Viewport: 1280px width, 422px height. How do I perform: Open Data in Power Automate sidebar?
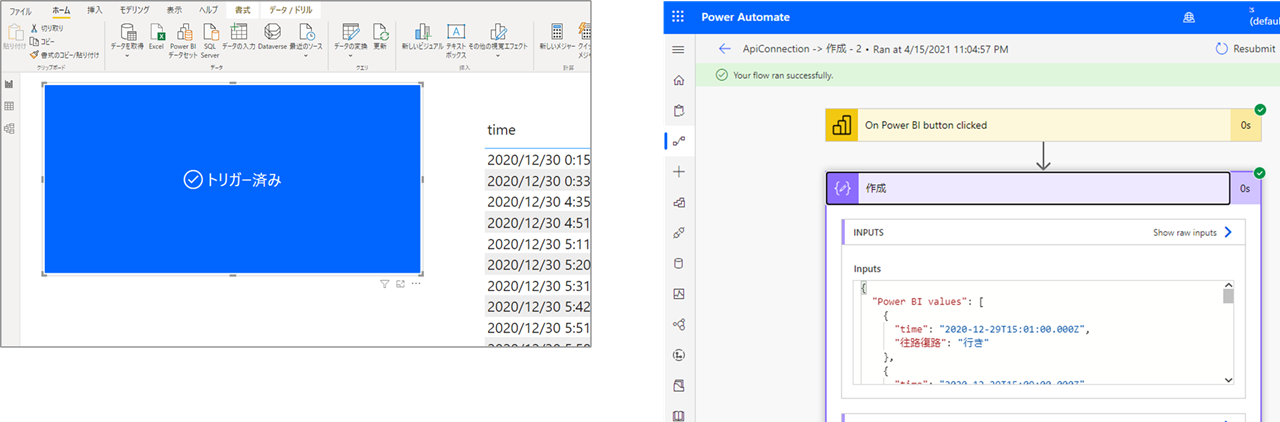click(679, 263)
